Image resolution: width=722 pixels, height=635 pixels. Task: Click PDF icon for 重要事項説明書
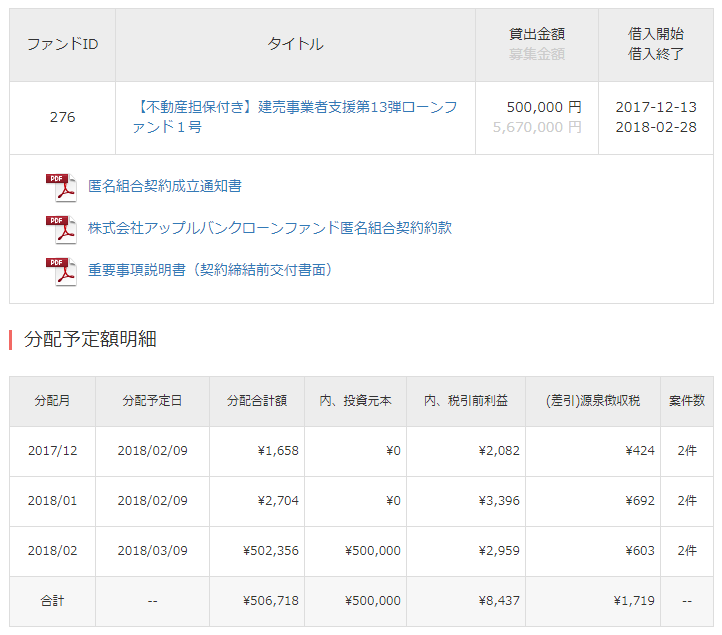pyautogui.click(x=60, y=271)
